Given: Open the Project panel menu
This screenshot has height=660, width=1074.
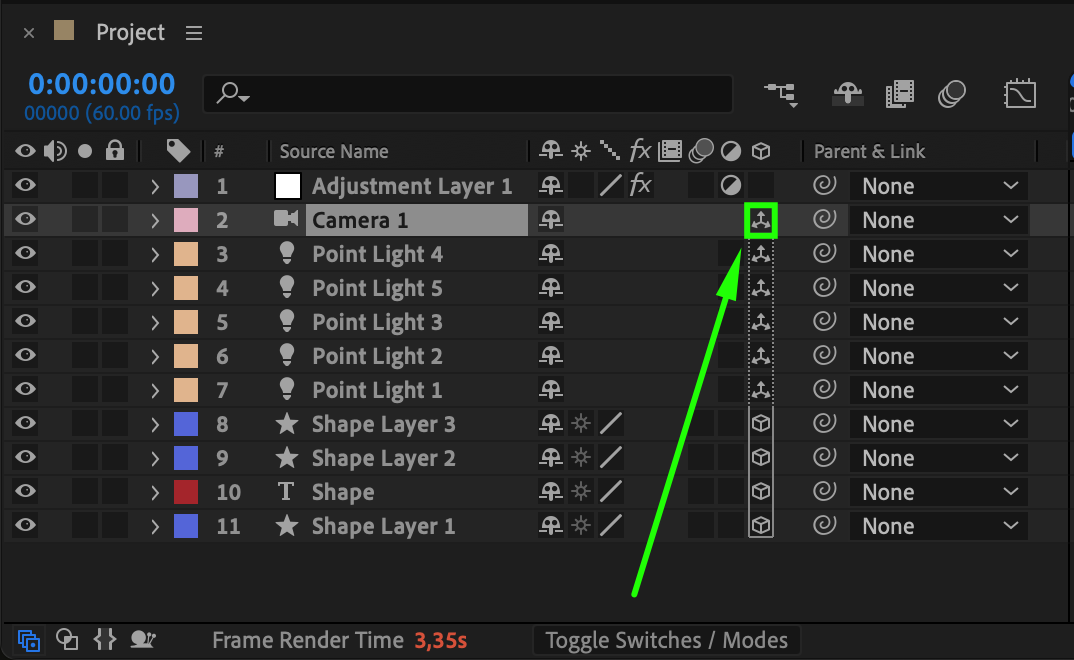Looking at the screenshot, I should (x=194, y=33).
